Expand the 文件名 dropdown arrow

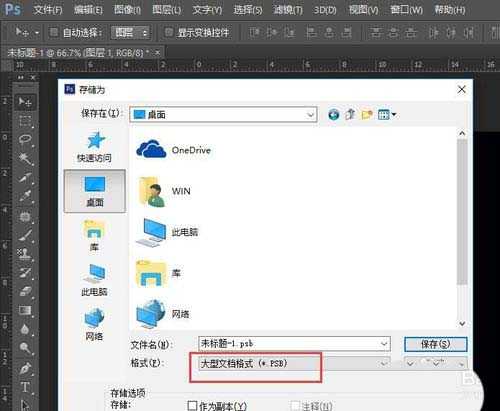click(x=384, y=344)
